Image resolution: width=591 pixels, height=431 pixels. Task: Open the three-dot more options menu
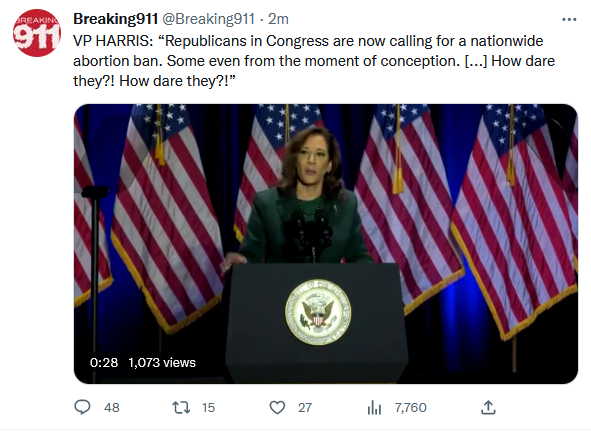coord(569,19)
